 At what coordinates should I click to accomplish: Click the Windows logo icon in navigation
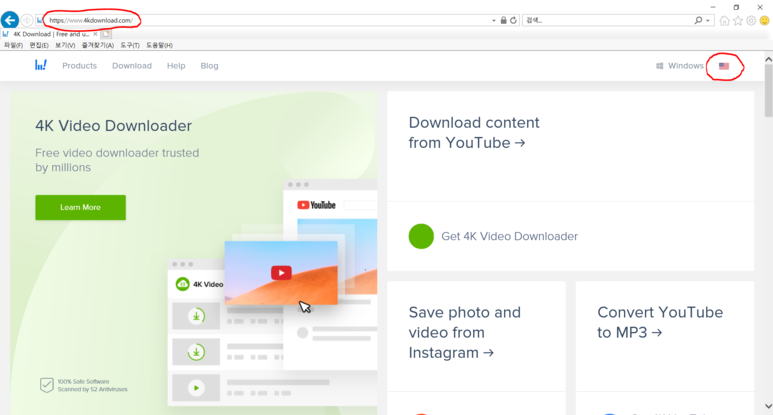click(x=660, y=66)
